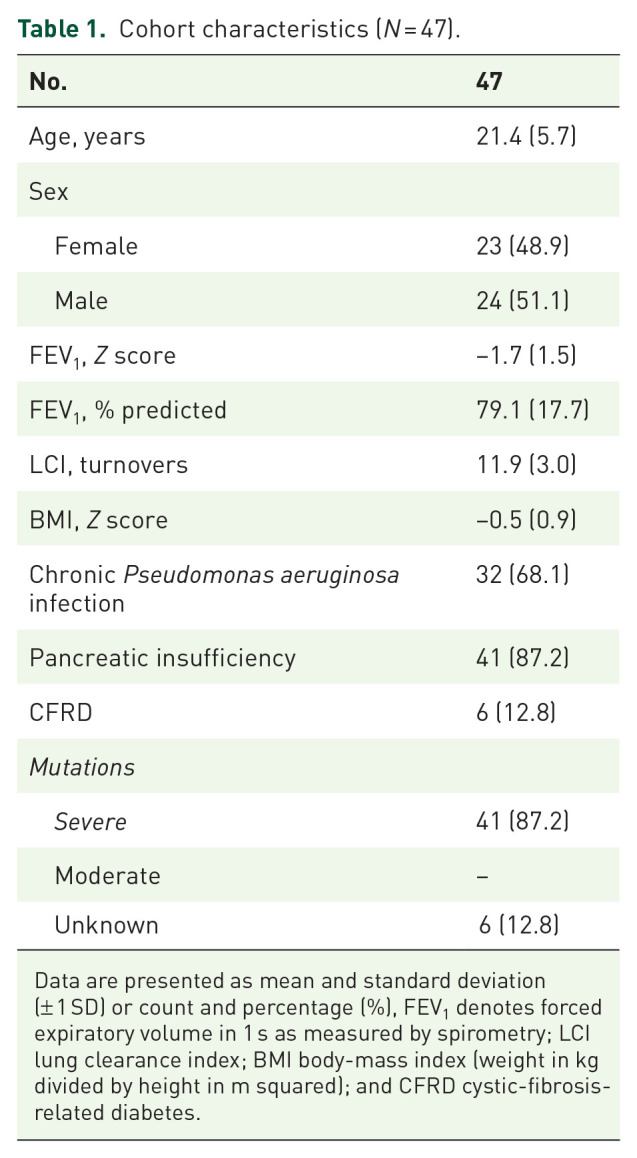Viewport: 637px width, 1158px height.
Task: Select the Age, years row label
Action: pos(87,136)
